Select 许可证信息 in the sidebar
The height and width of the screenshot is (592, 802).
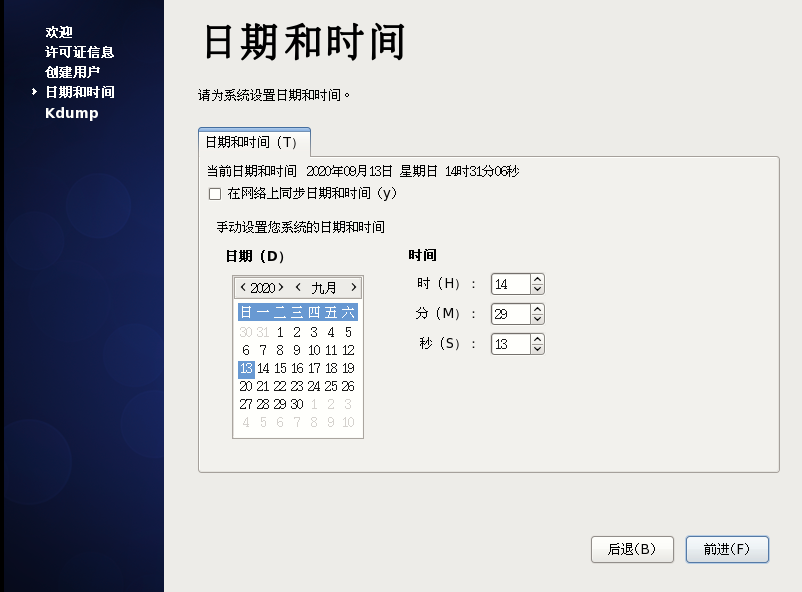pos(79,52)
